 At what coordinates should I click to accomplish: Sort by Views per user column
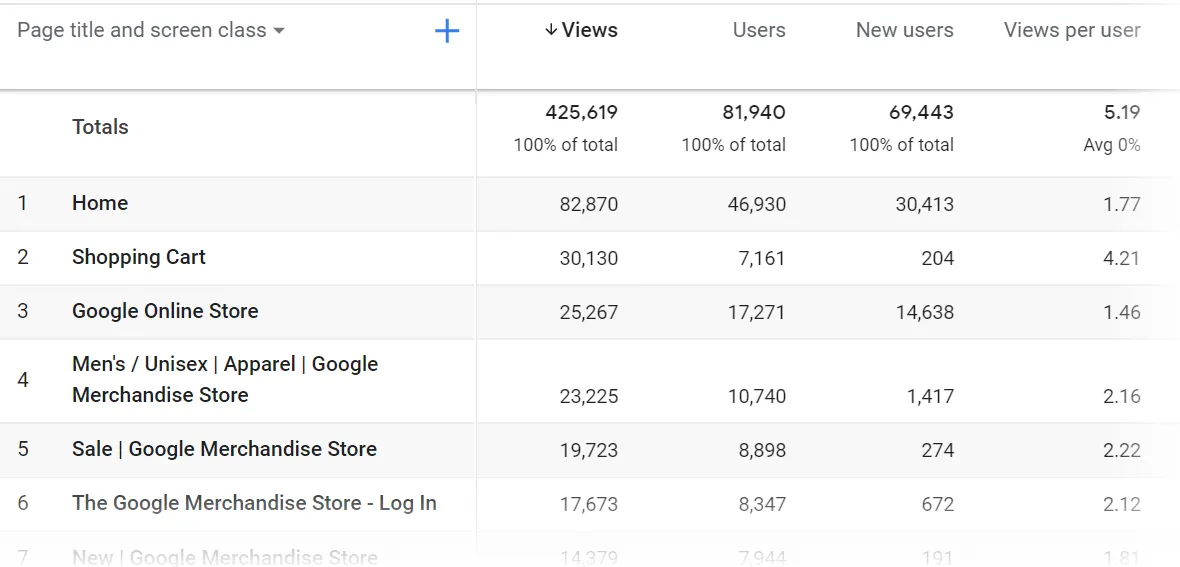click(1071, 31)
